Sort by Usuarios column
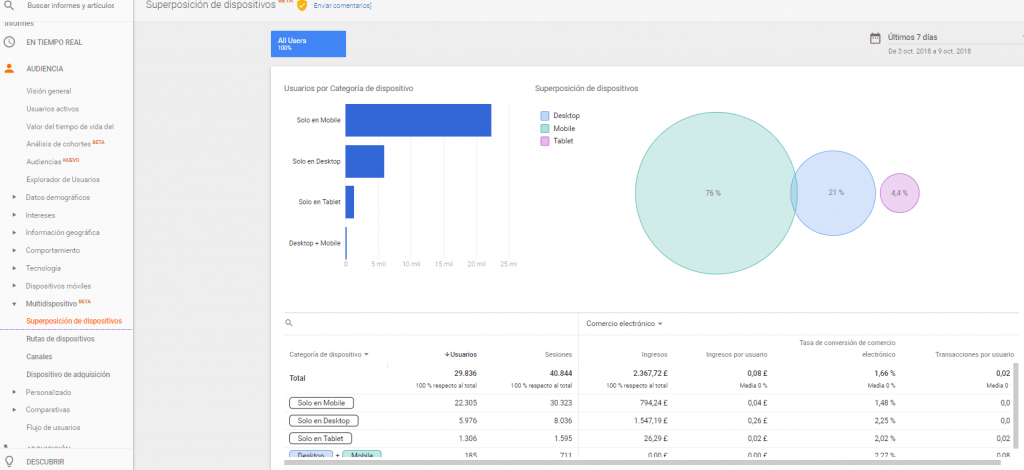 point(460,354)
